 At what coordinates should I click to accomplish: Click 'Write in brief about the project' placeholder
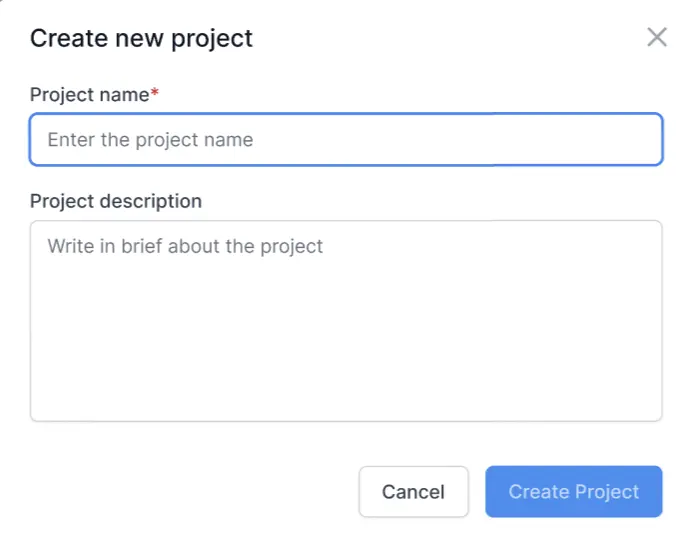click(x=185, y=246)
